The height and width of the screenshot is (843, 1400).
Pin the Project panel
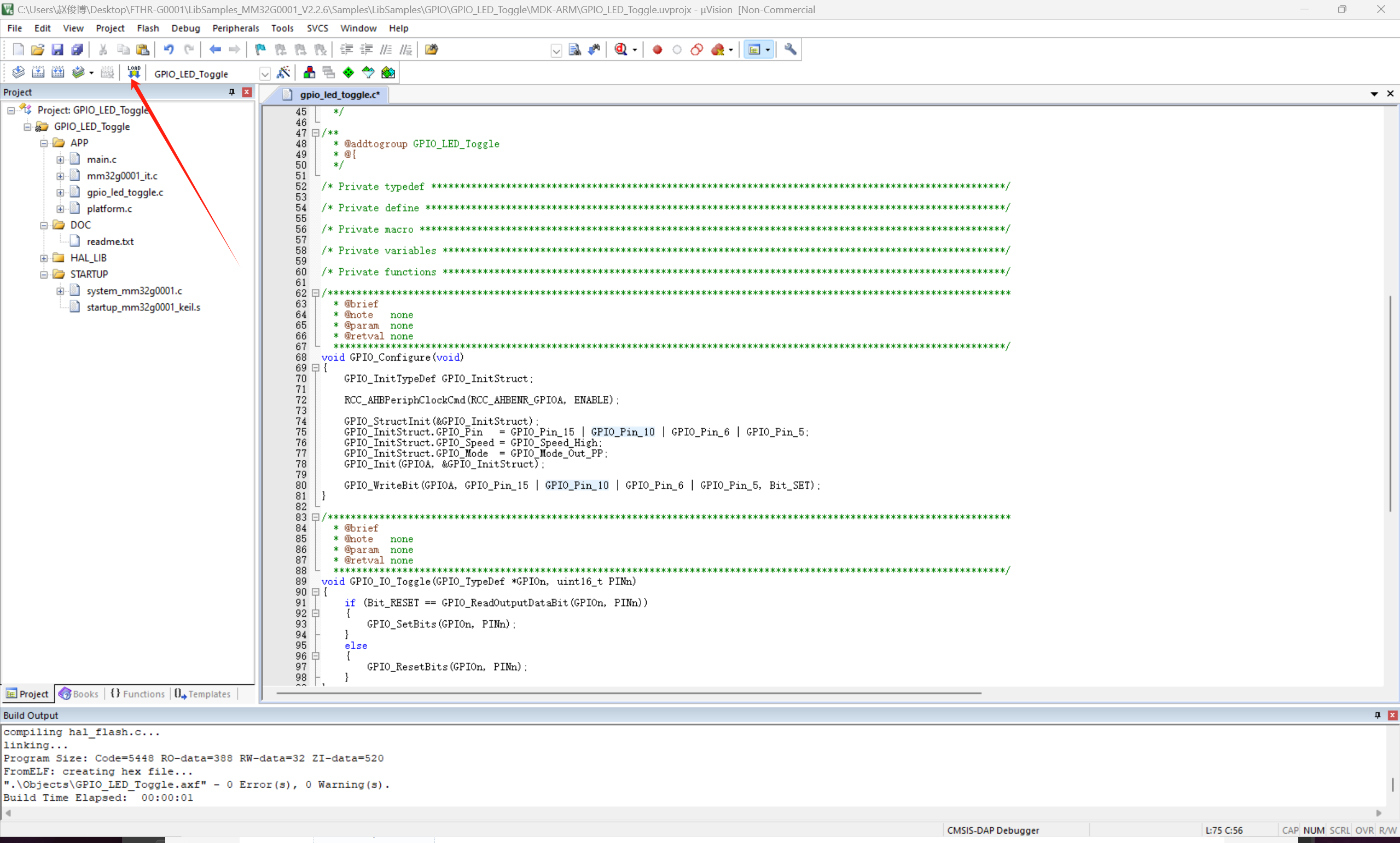point(231,92)
